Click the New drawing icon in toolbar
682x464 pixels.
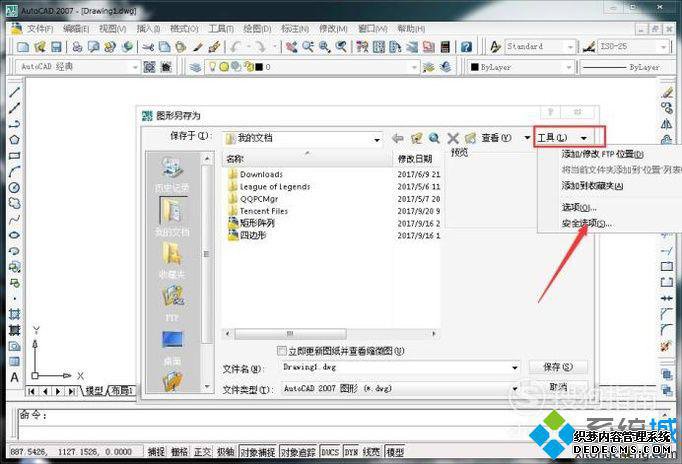[23, 47]
